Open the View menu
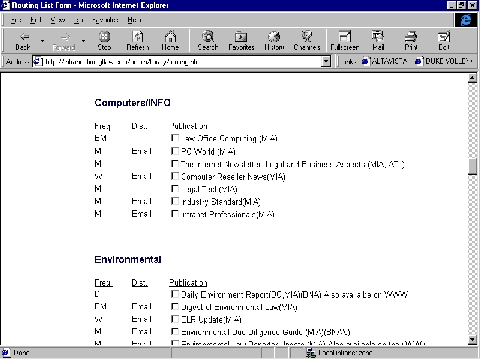This screenshot has width=480, height=360. 58,20
